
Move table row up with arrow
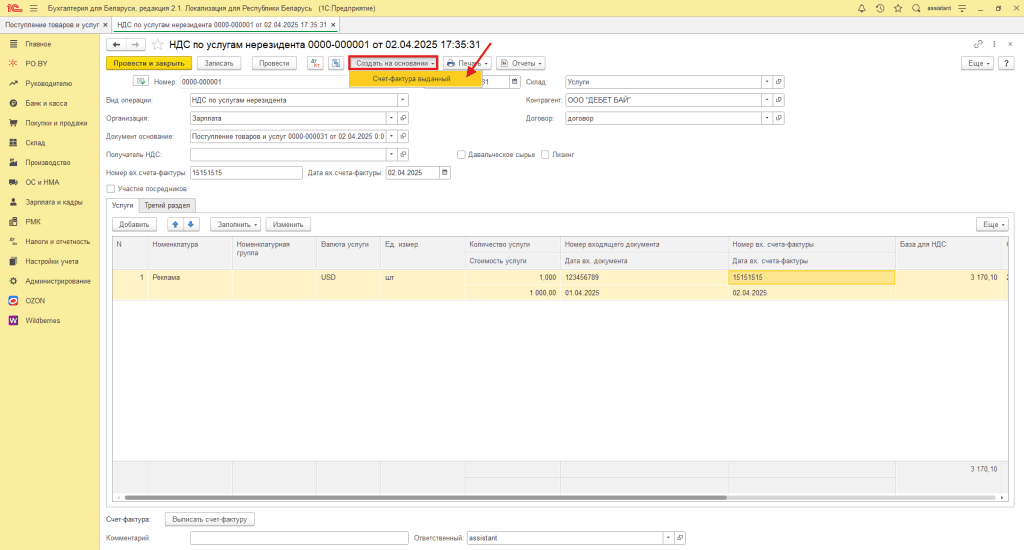click(x=175, y=224)
